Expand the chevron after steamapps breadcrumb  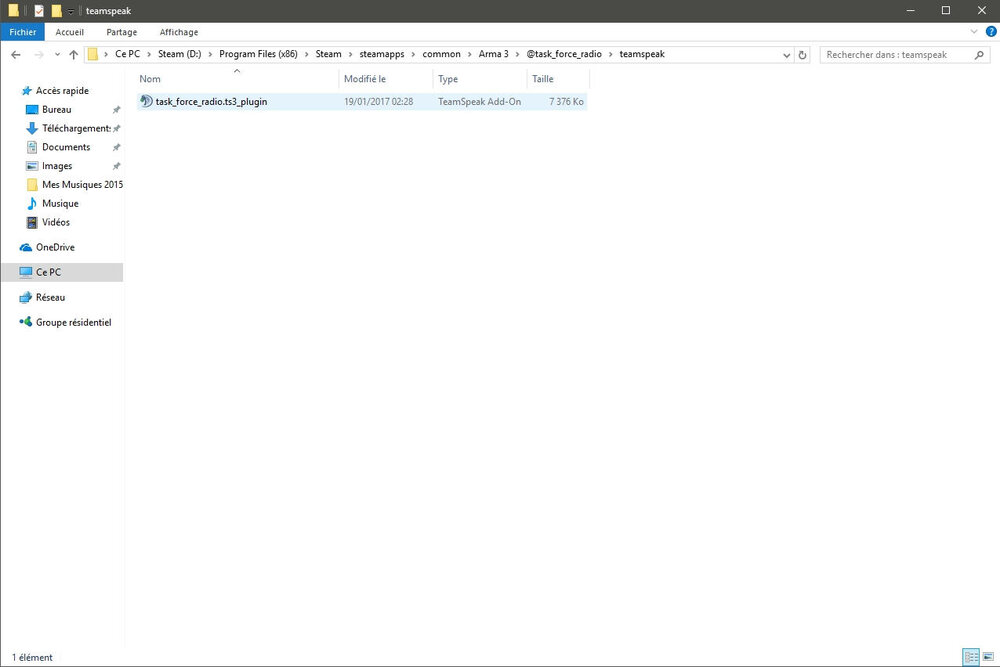click(413, 54)
